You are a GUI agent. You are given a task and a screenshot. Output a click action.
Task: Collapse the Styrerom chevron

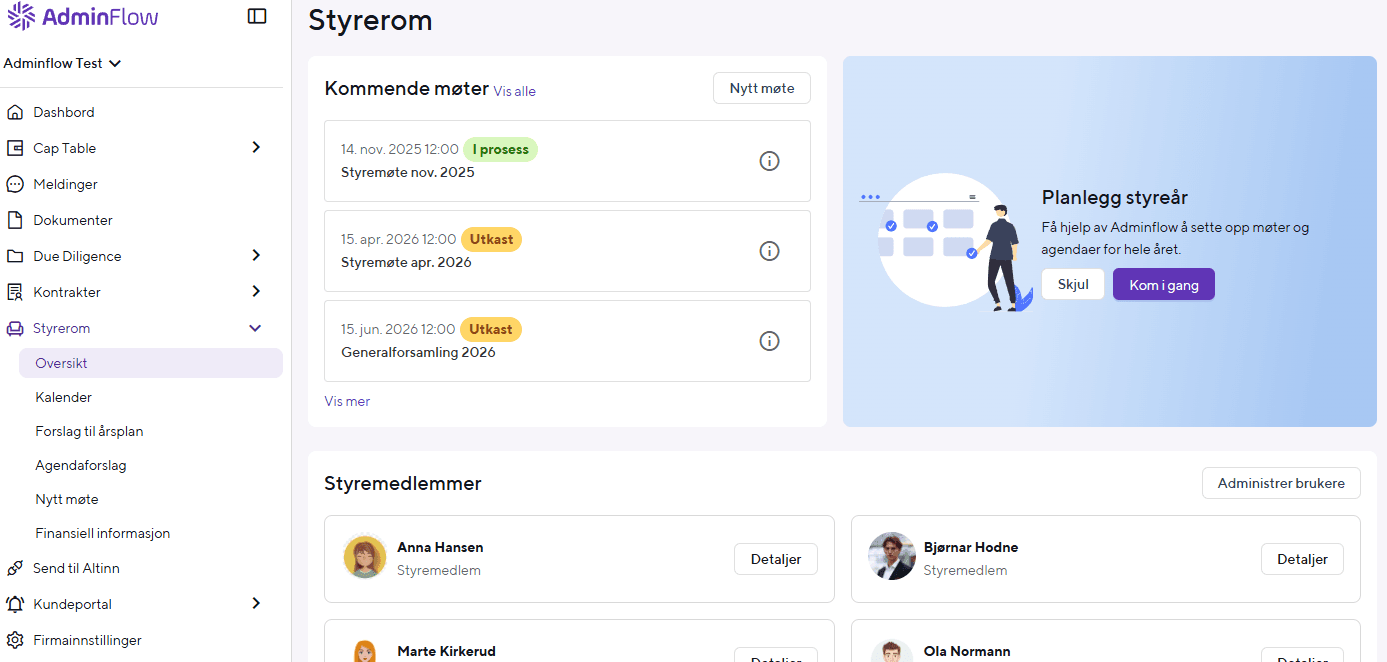click(256, 328)
